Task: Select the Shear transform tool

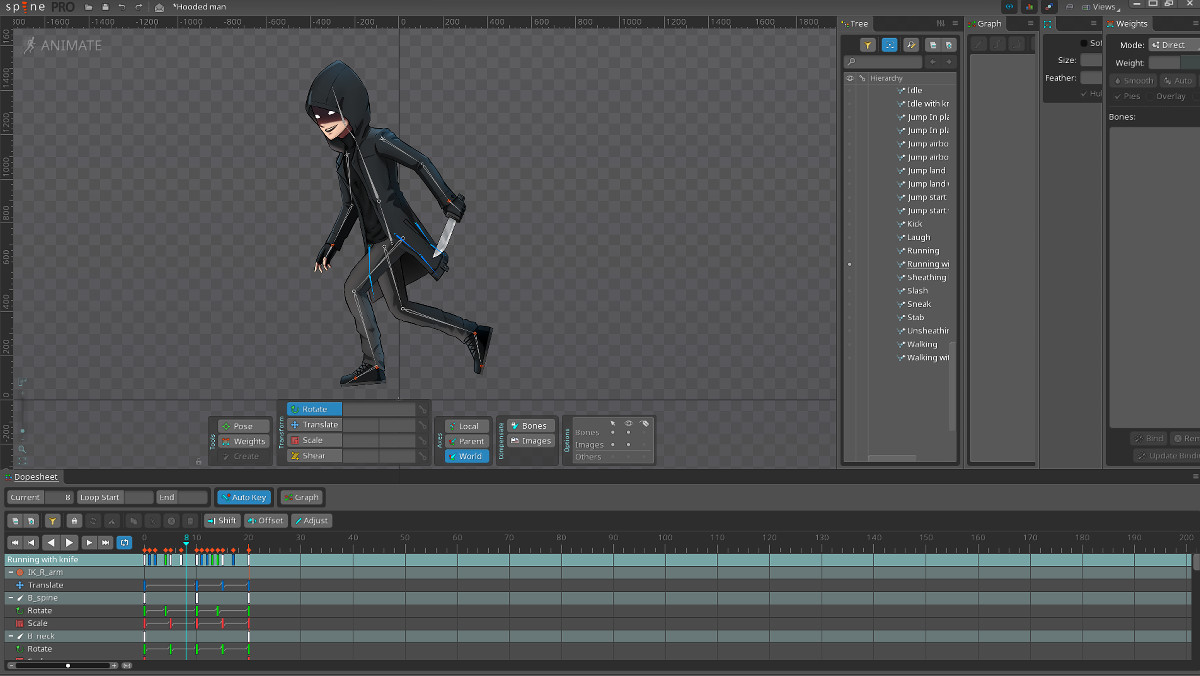Action: (314, 456)
